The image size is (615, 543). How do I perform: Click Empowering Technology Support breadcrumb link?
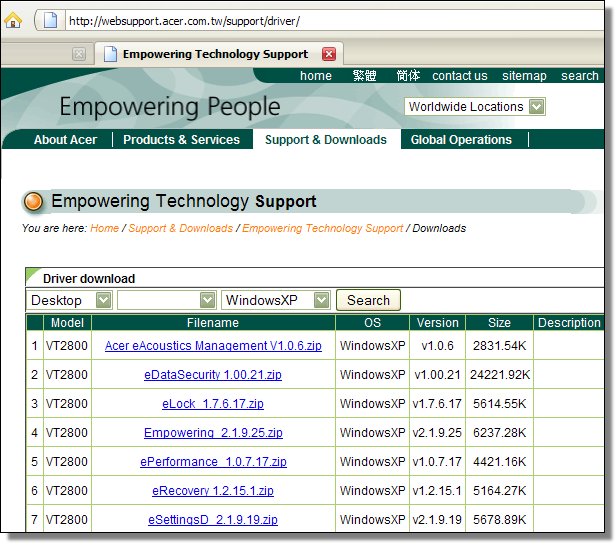pos(322,228)
